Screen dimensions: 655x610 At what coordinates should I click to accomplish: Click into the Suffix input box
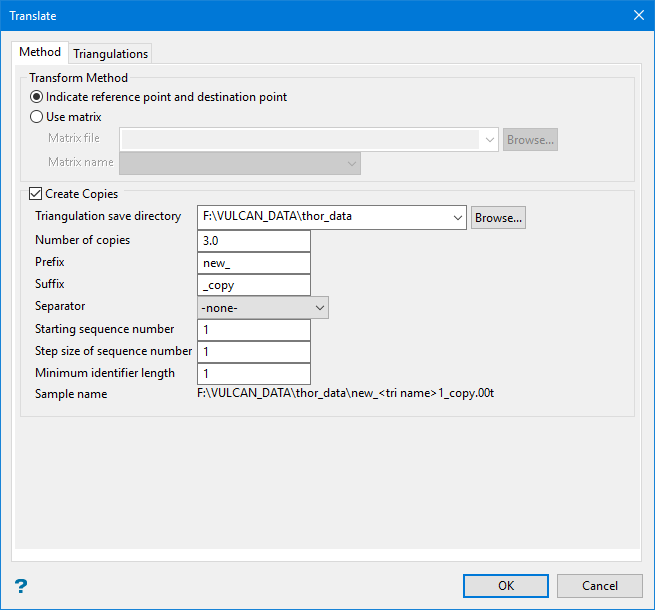[254, 285]
